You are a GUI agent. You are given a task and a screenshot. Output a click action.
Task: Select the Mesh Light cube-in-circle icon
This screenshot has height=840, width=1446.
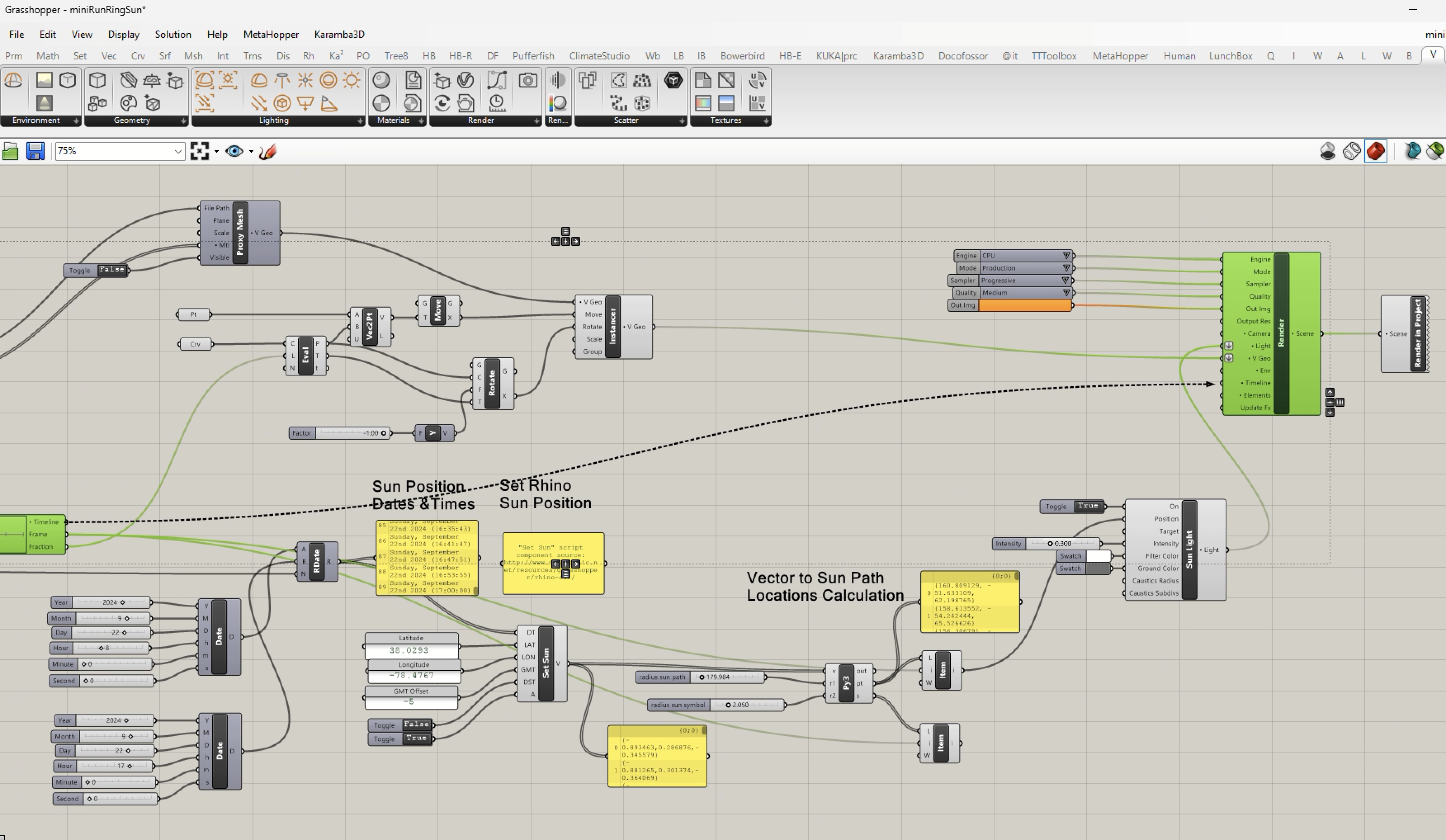282,104
